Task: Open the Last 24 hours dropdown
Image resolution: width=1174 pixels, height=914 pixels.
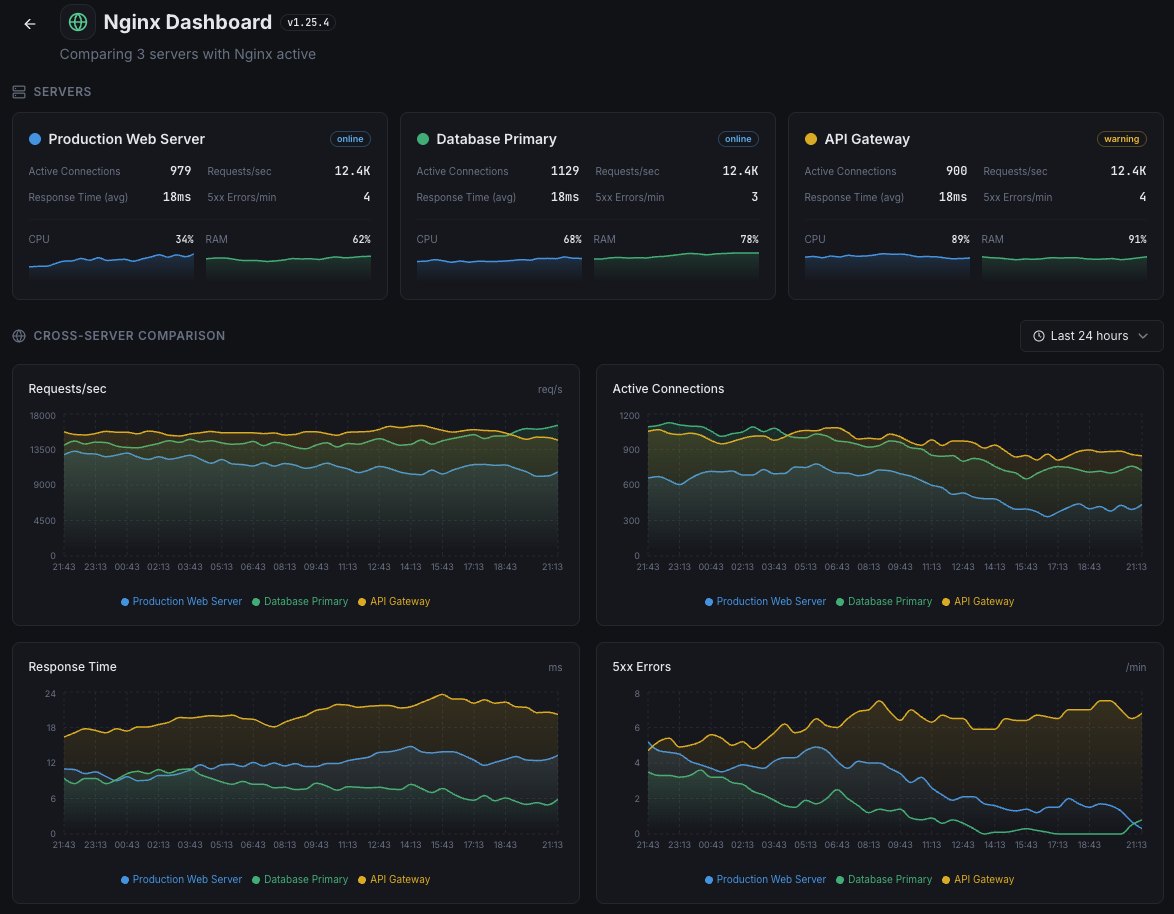Action: 1091,336
